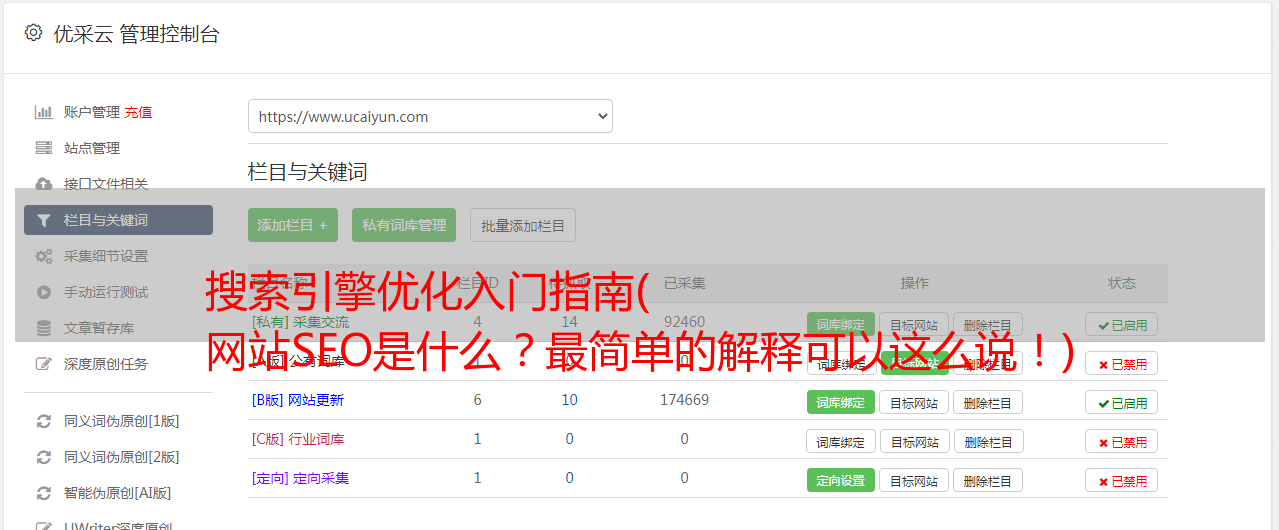Image resolution: width=1279 pixels, height=530 pixels.
Task: Click the 栏目与关键词 page heading
Action: tap(307, 172)
